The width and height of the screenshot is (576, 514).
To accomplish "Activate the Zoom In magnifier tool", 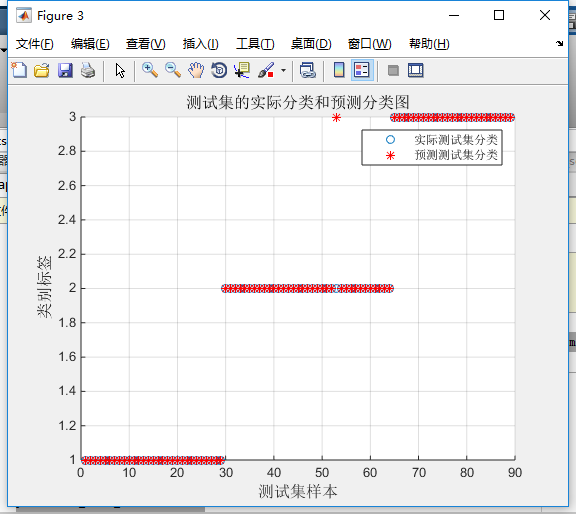I will [150, 70].
